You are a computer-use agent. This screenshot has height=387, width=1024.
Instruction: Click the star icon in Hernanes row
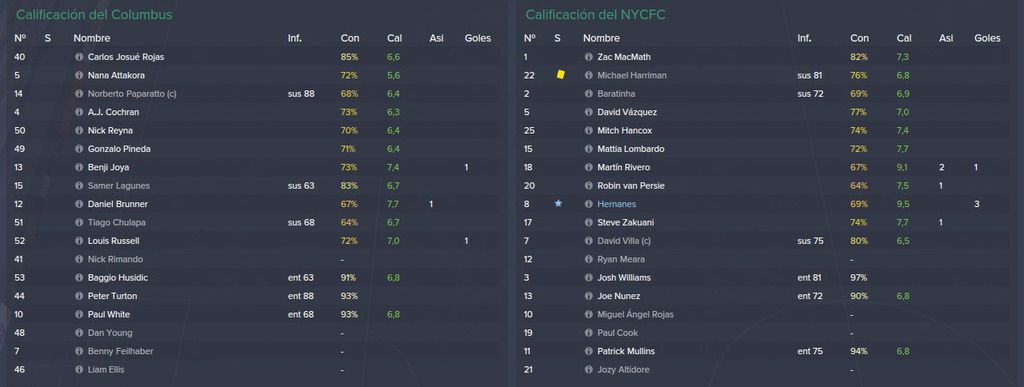(x=558, y=204)
